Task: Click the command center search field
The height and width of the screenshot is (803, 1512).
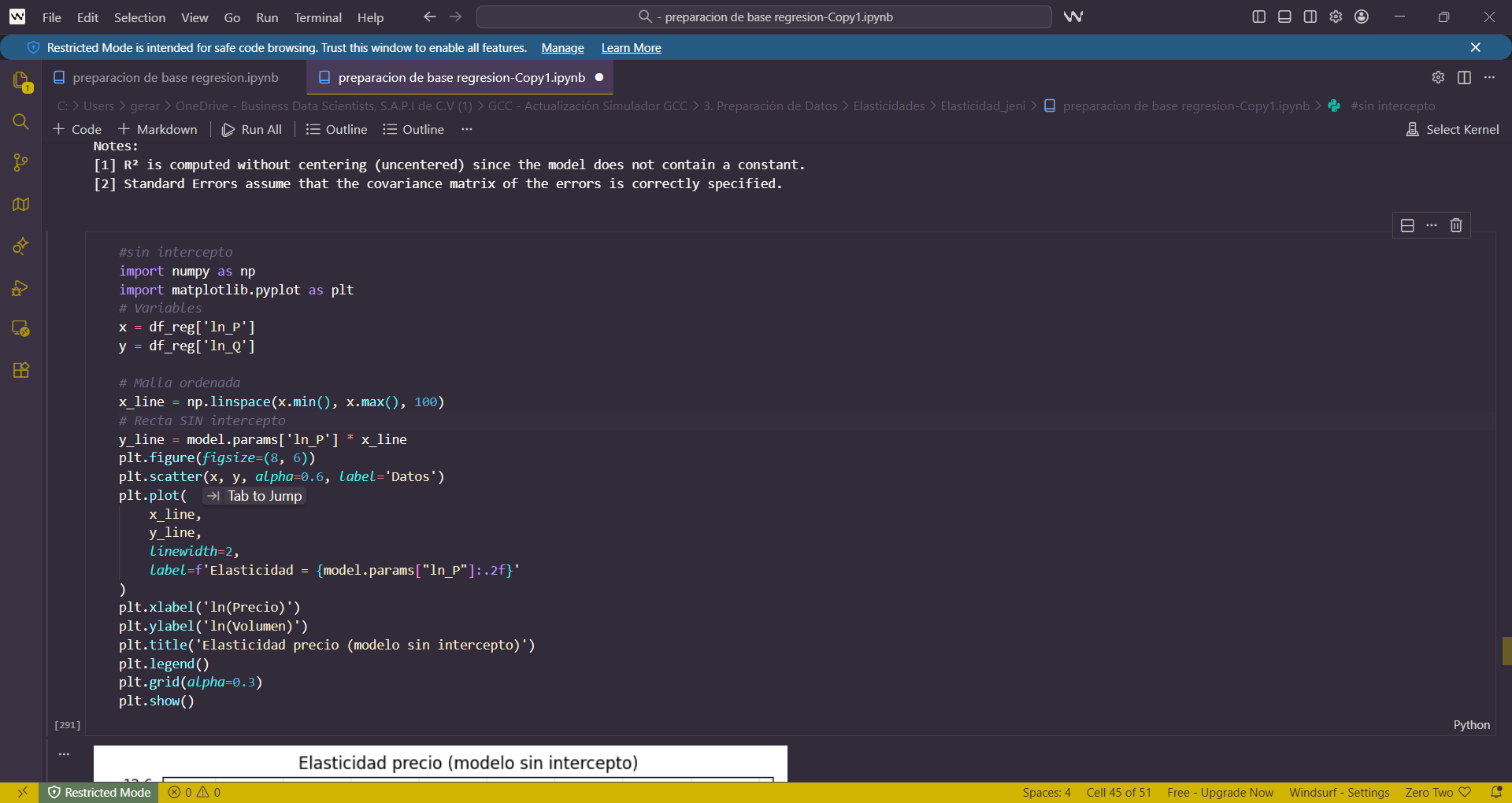Action: coord(764,17)
